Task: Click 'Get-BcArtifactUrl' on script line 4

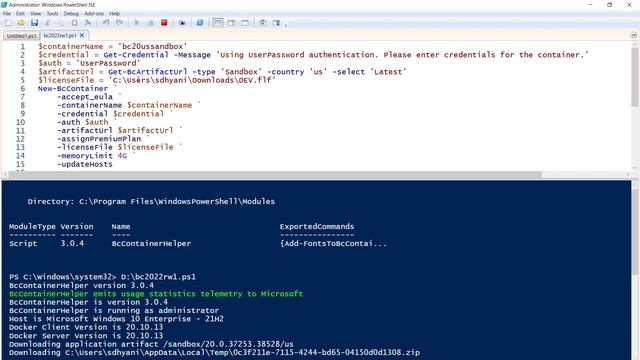Action: coord(147,72)
